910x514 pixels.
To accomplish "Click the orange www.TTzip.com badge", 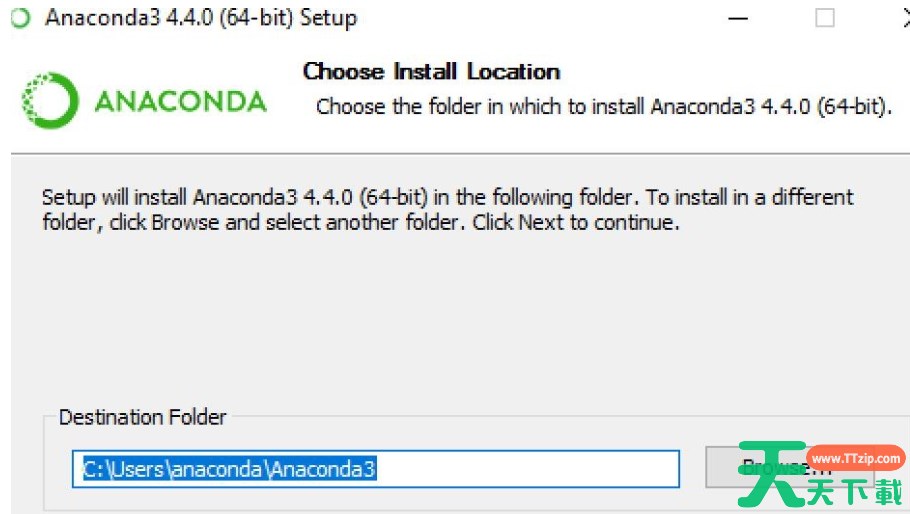I will [855, 458].
